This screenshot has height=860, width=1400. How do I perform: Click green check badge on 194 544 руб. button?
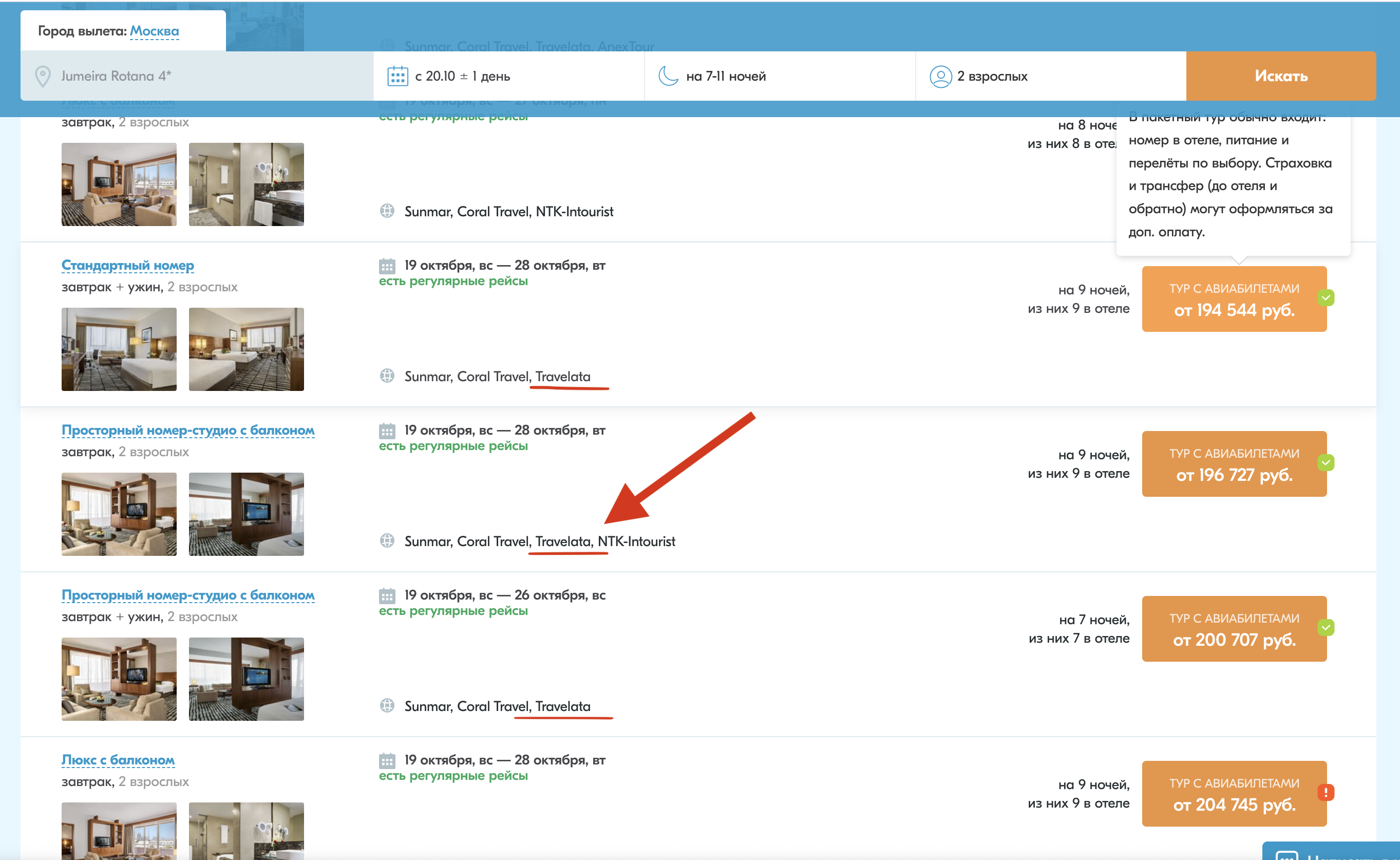pos(1326,297)
